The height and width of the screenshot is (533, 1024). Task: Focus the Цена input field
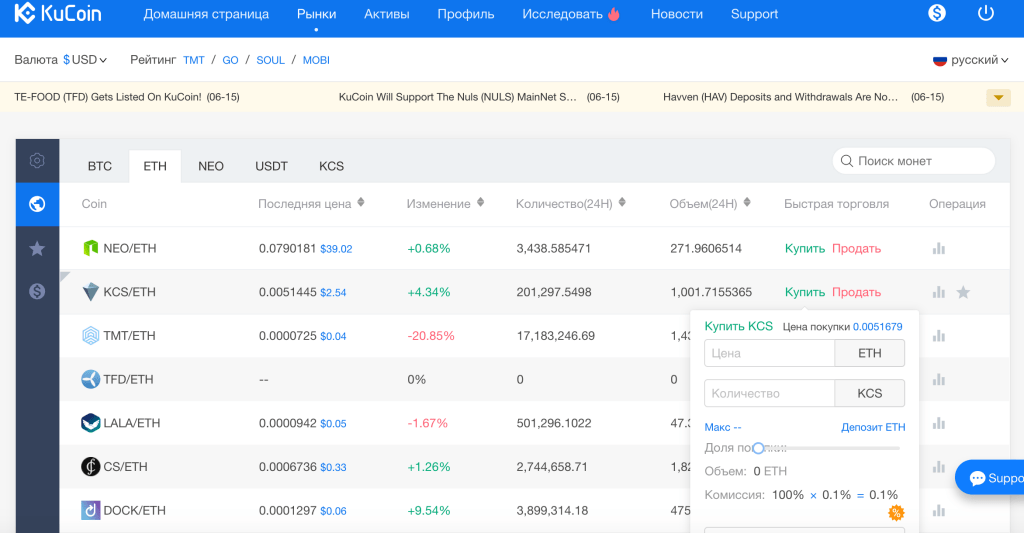click(769, 353)
